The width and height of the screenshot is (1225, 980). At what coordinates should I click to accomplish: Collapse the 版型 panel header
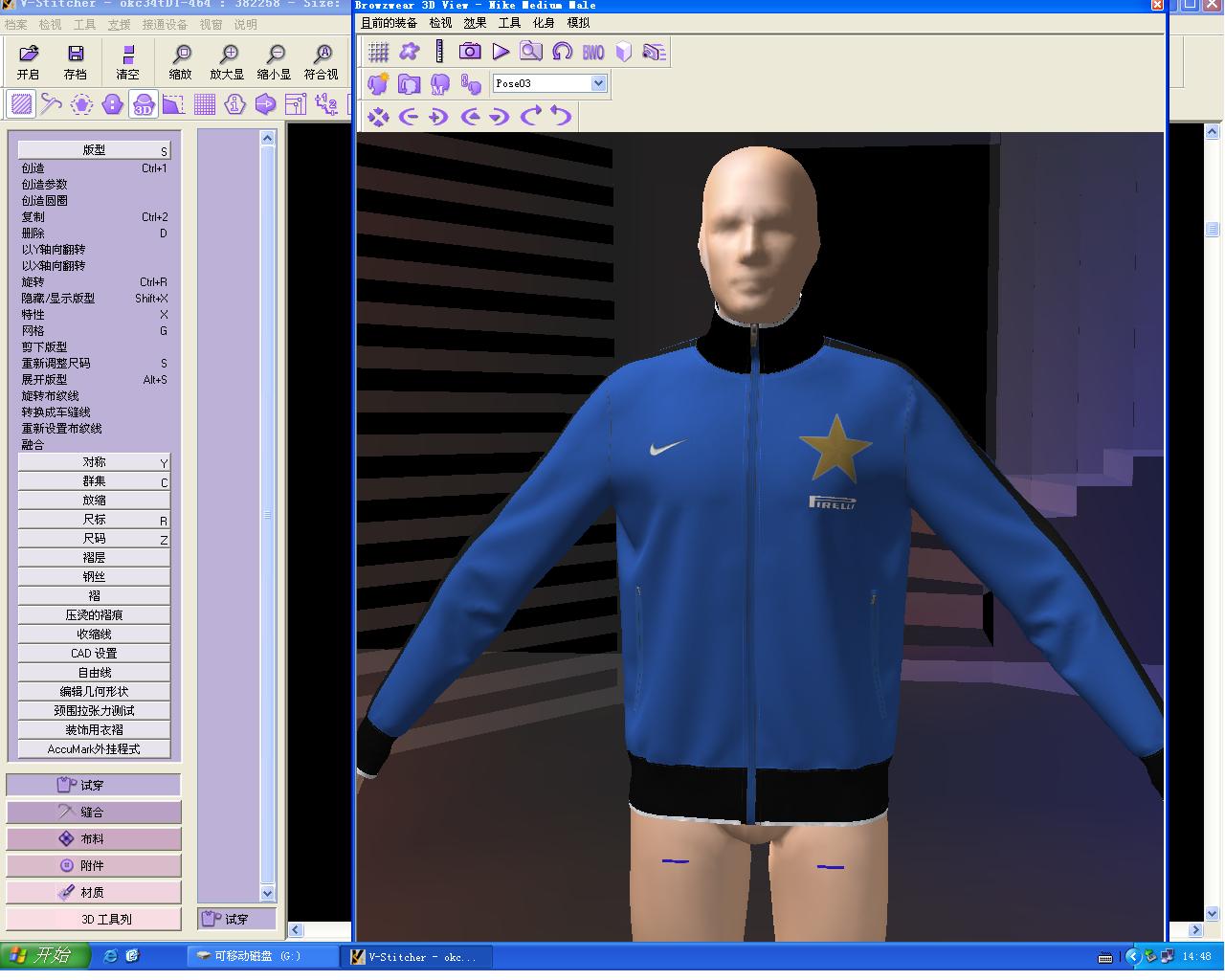coord(94,150)
